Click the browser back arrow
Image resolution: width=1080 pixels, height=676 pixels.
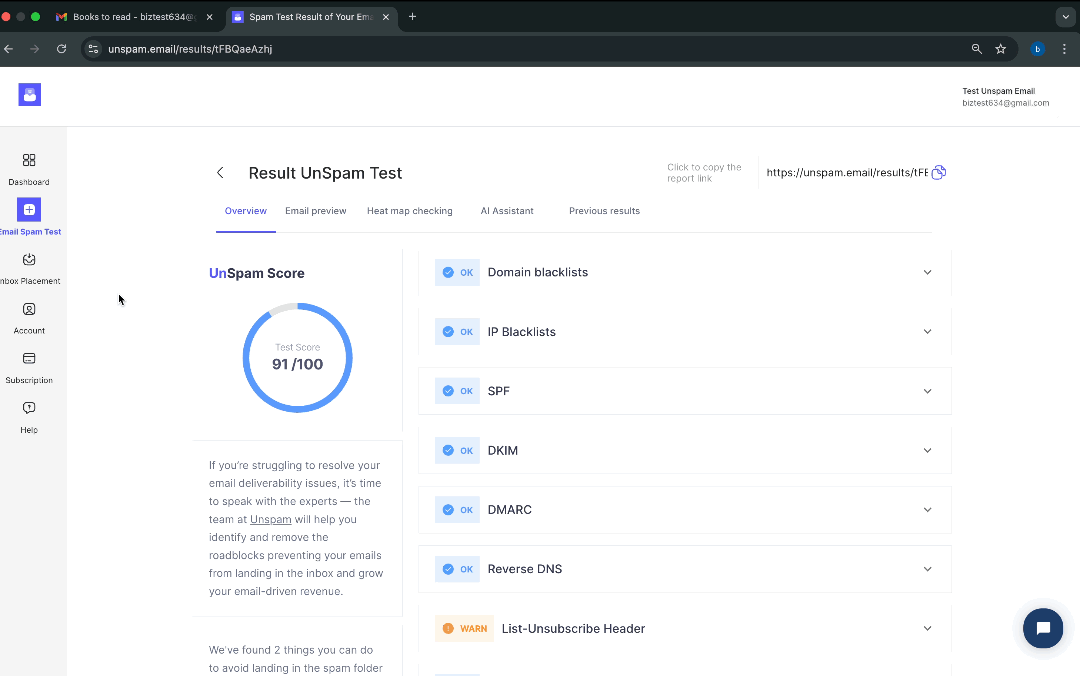pyautogui.click(x=8, y=49)
